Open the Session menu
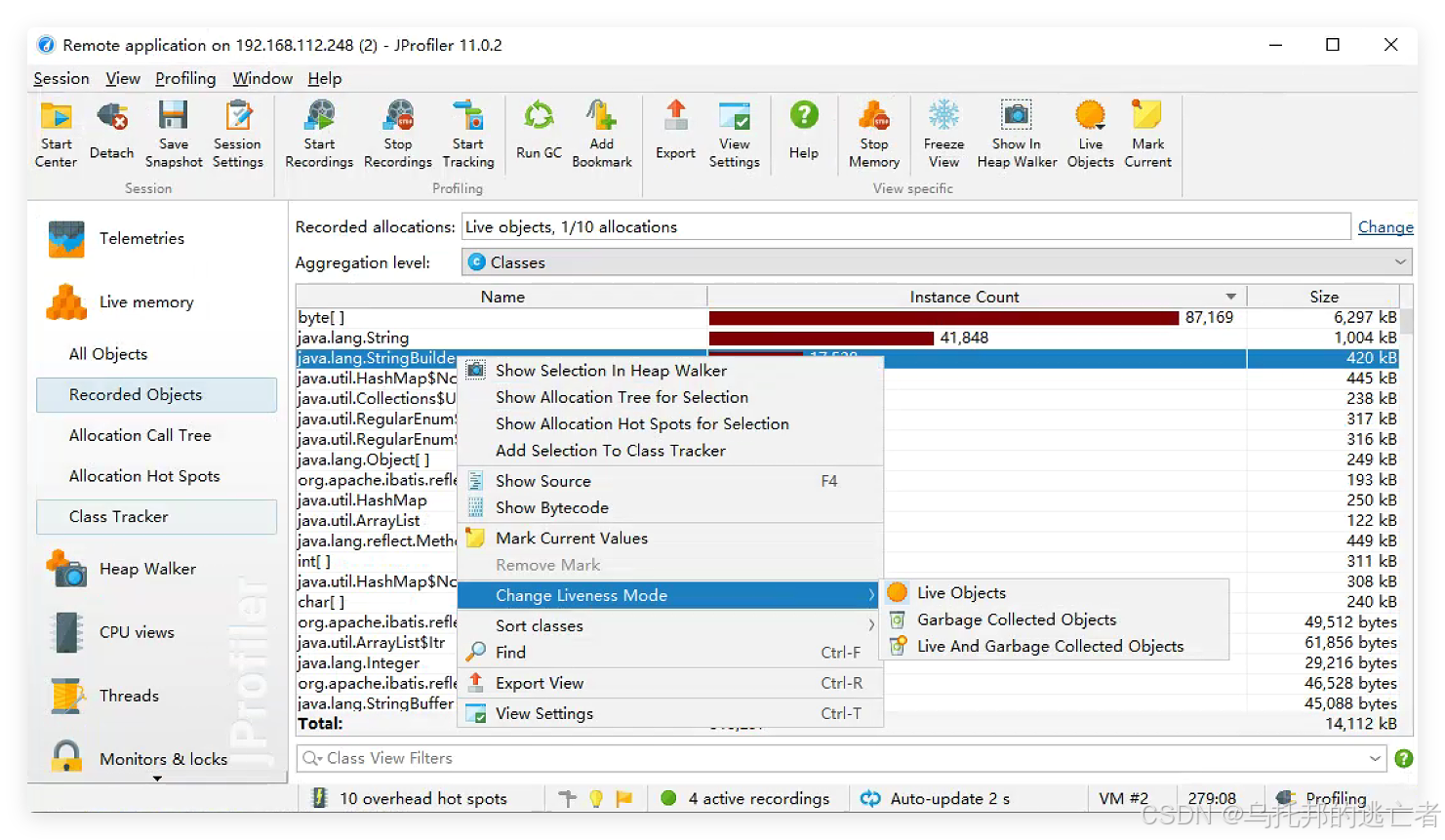Image resolution: width=1445 pixels, height=840 pixels. point(61,79)
